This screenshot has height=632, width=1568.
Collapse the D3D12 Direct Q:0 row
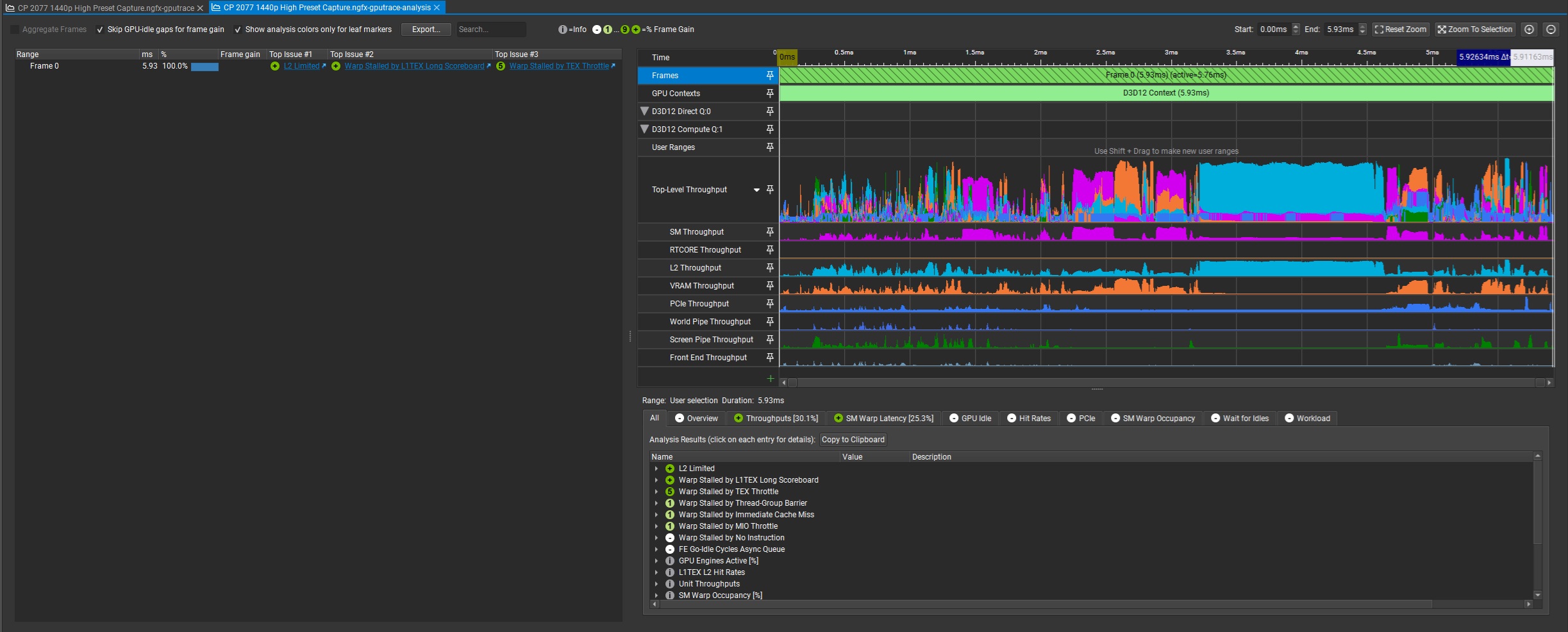coord(645,112)
